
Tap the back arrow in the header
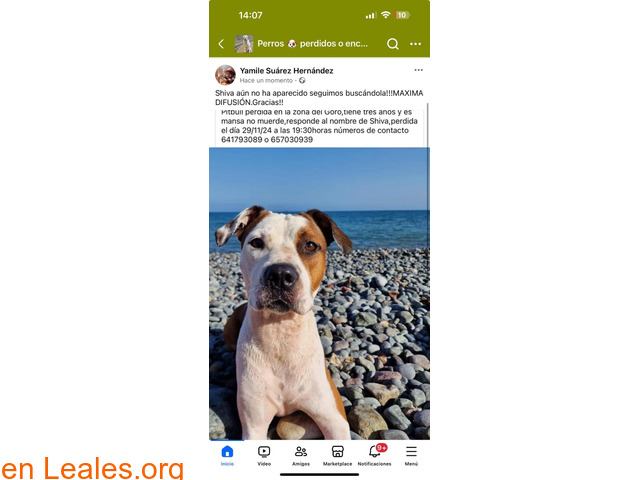coord(221,44)
